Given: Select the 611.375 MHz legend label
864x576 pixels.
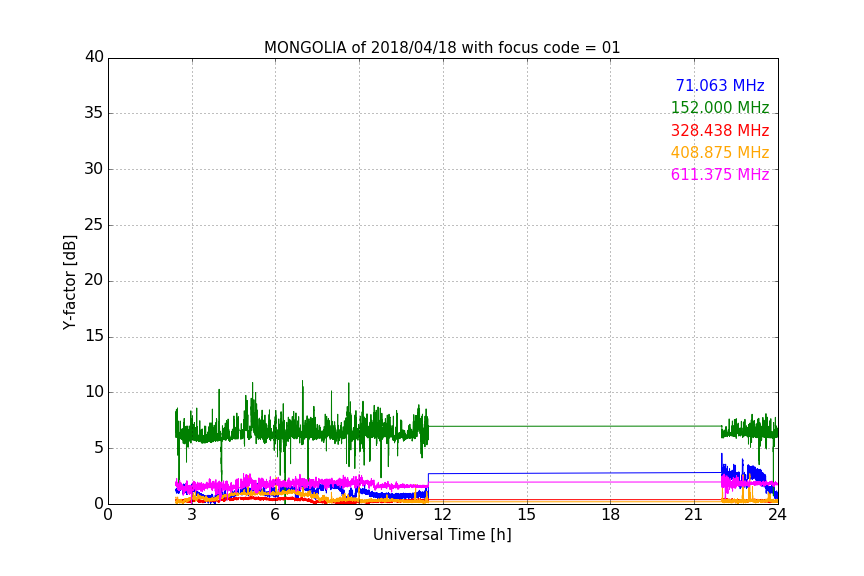Looking at the screenshot, I should [x=720, y=175].
